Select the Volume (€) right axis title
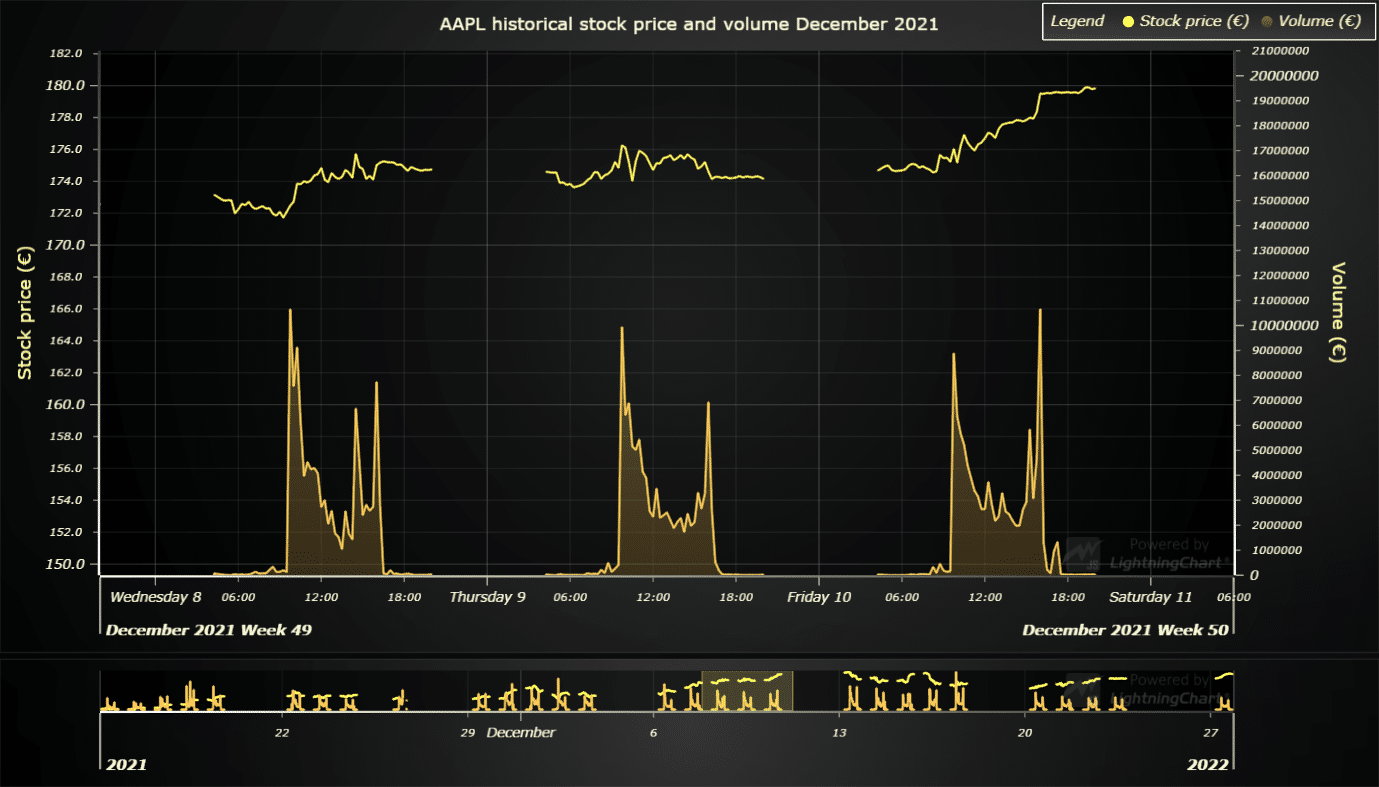The width and height of the screenshot is (1379, 787). pyautogui.click(x=1338, y=312)
